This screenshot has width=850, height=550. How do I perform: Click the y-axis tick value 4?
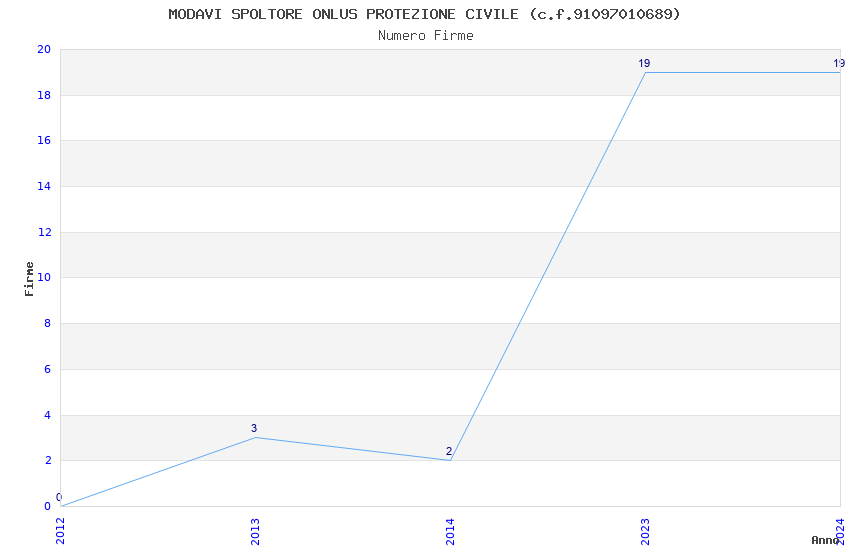pyautogui.click(x=48, y=415)
